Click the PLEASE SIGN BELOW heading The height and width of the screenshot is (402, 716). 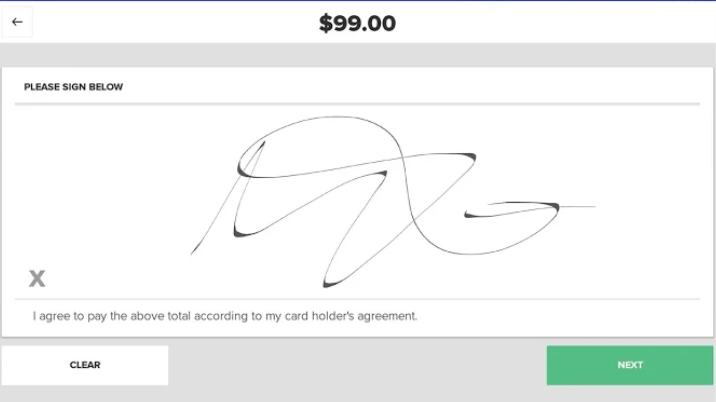click(x=73, y=87)
